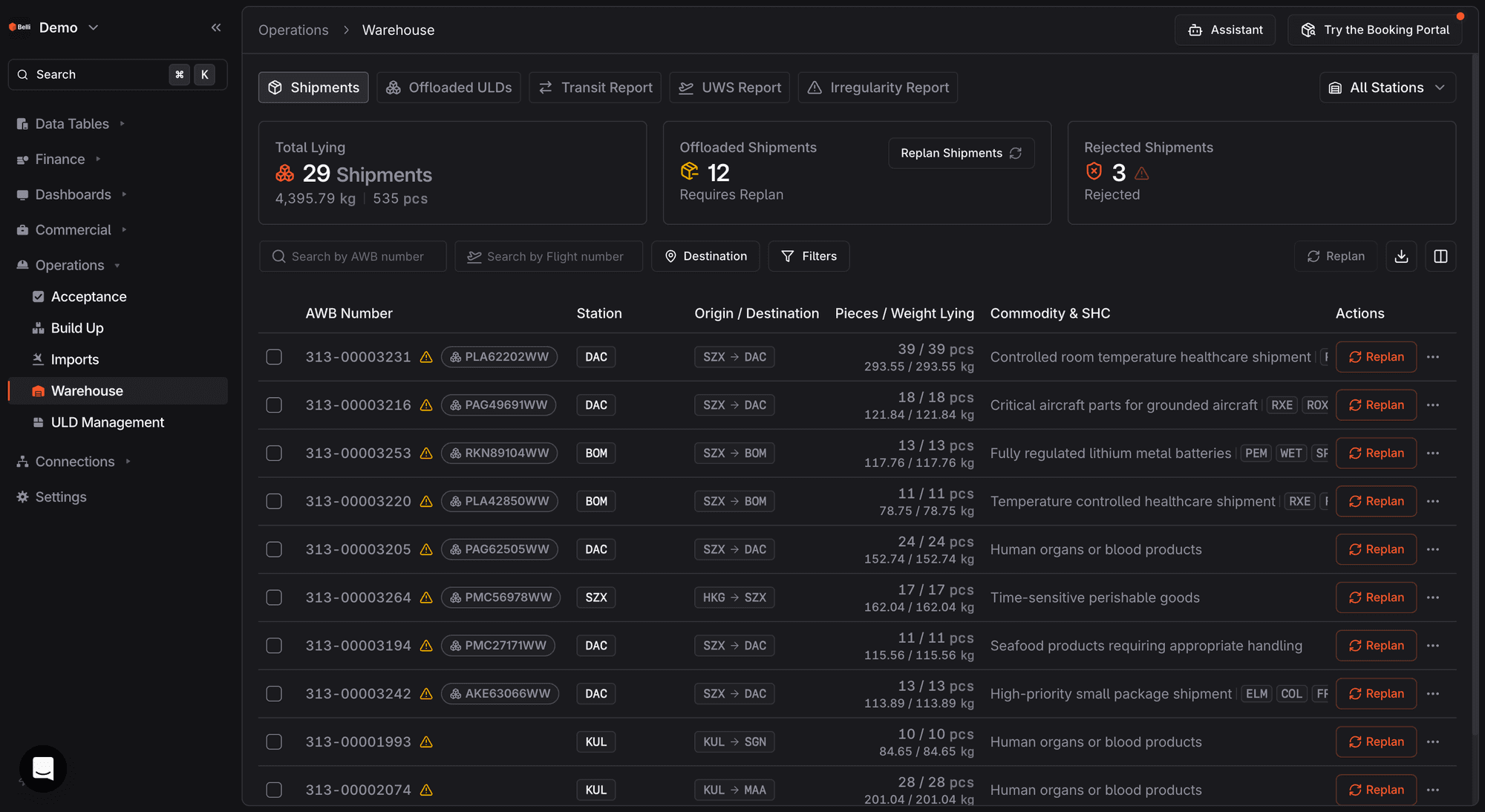The image size is (1485, 812).
Task: Open more options for AWB 313-00003264
Action: coord(1433,597)
